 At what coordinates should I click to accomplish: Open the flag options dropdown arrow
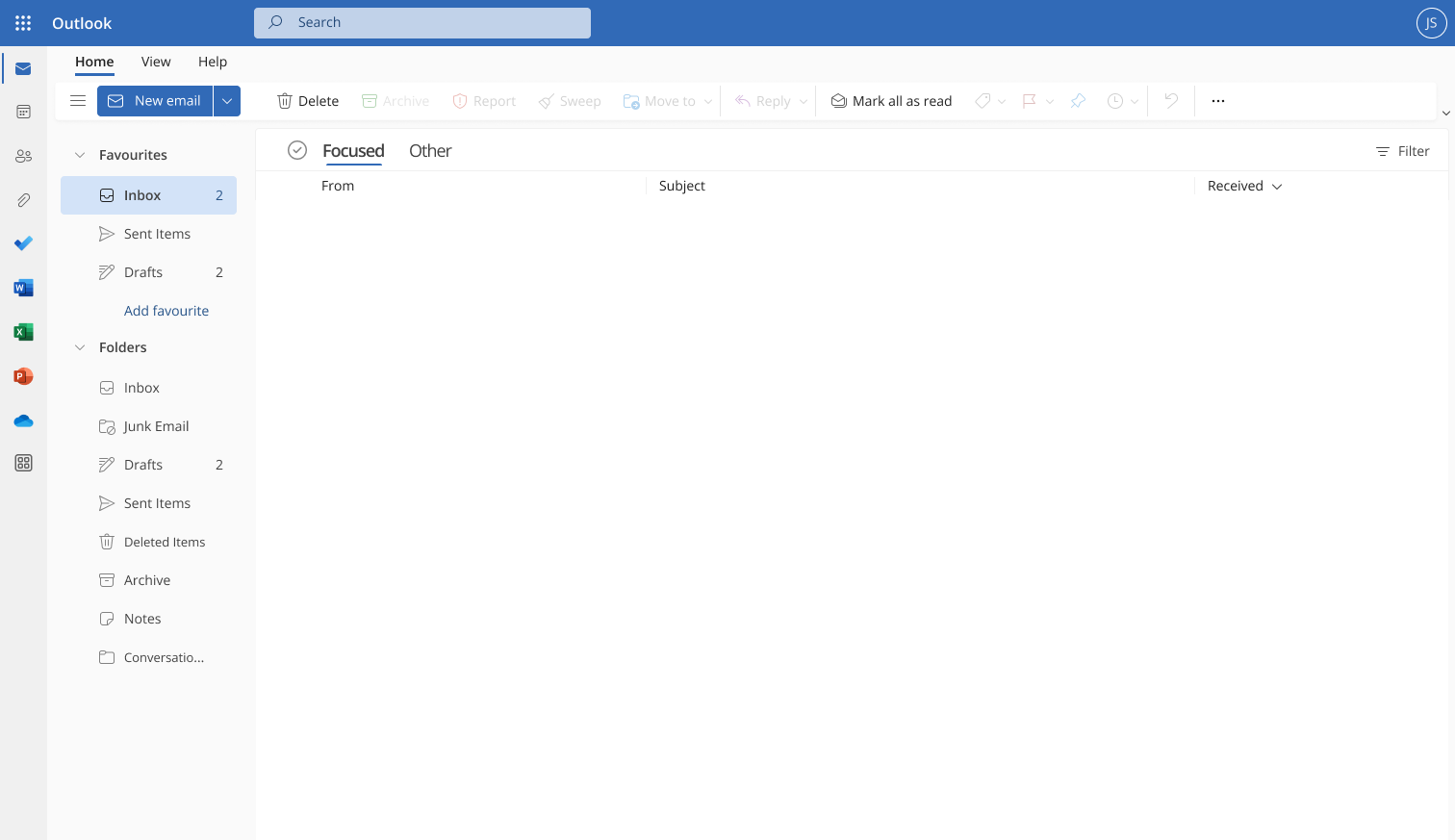click(1050, 101)
